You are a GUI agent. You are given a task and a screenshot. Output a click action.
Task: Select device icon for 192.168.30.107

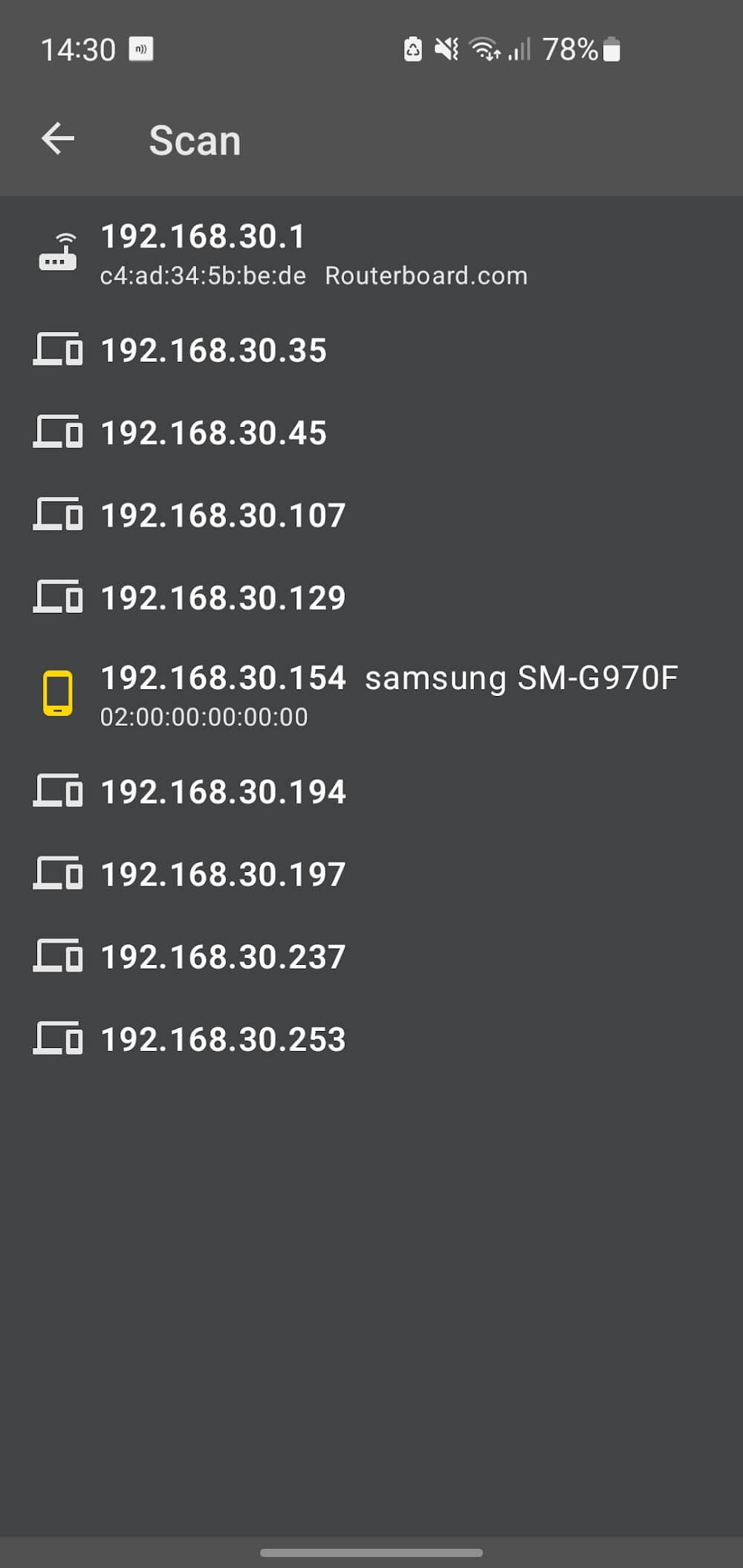coord(58,515)
